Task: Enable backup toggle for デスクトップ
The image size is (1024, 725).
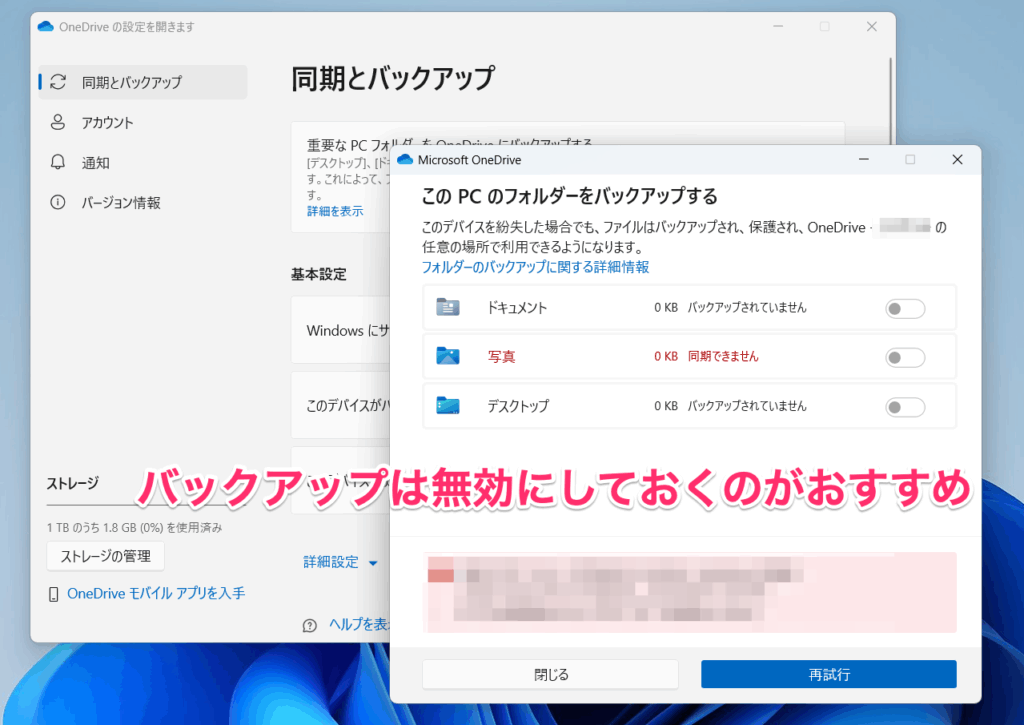Action: pyautogui.click(x=905, y=407)
